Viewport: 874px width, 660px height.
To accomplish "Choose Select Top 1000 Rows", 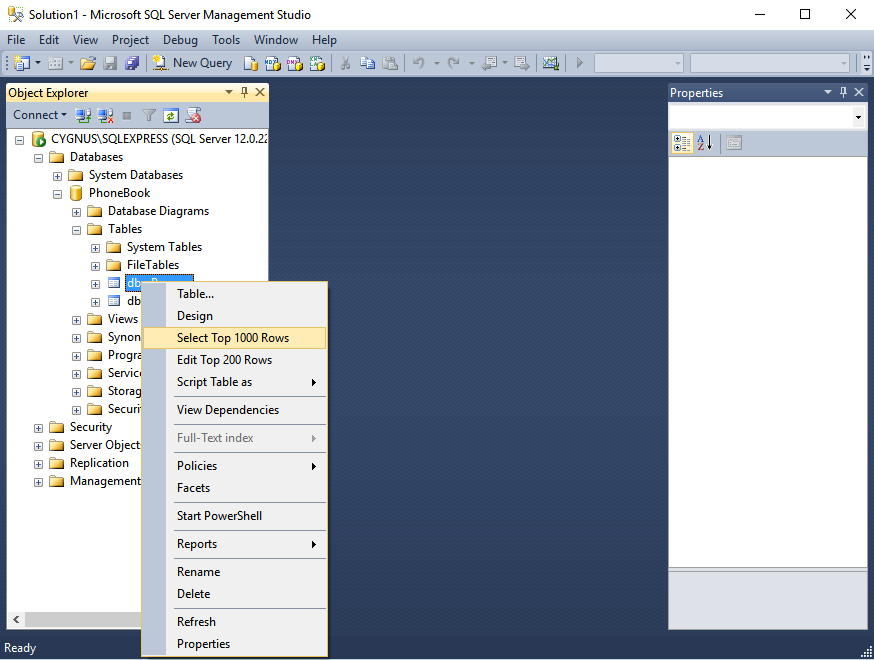I will [x=235, y=338].
